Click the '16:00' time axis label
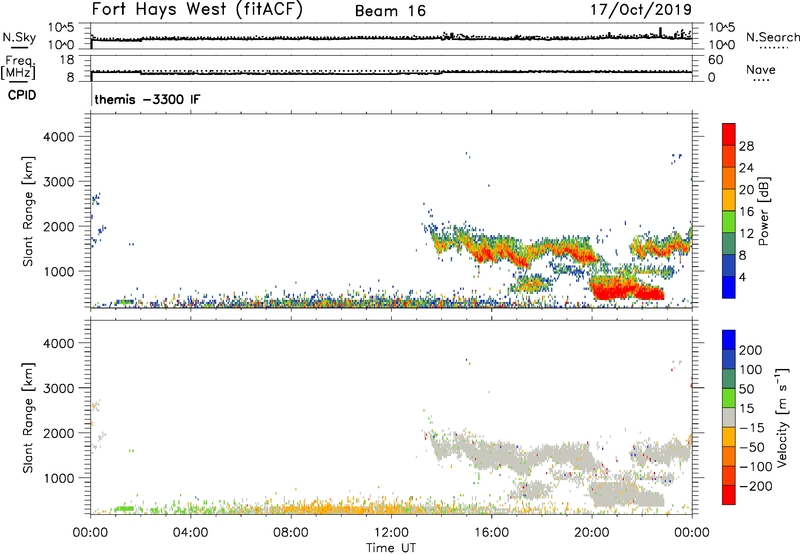This screenshot has width=800, height=554. point(491,533)
